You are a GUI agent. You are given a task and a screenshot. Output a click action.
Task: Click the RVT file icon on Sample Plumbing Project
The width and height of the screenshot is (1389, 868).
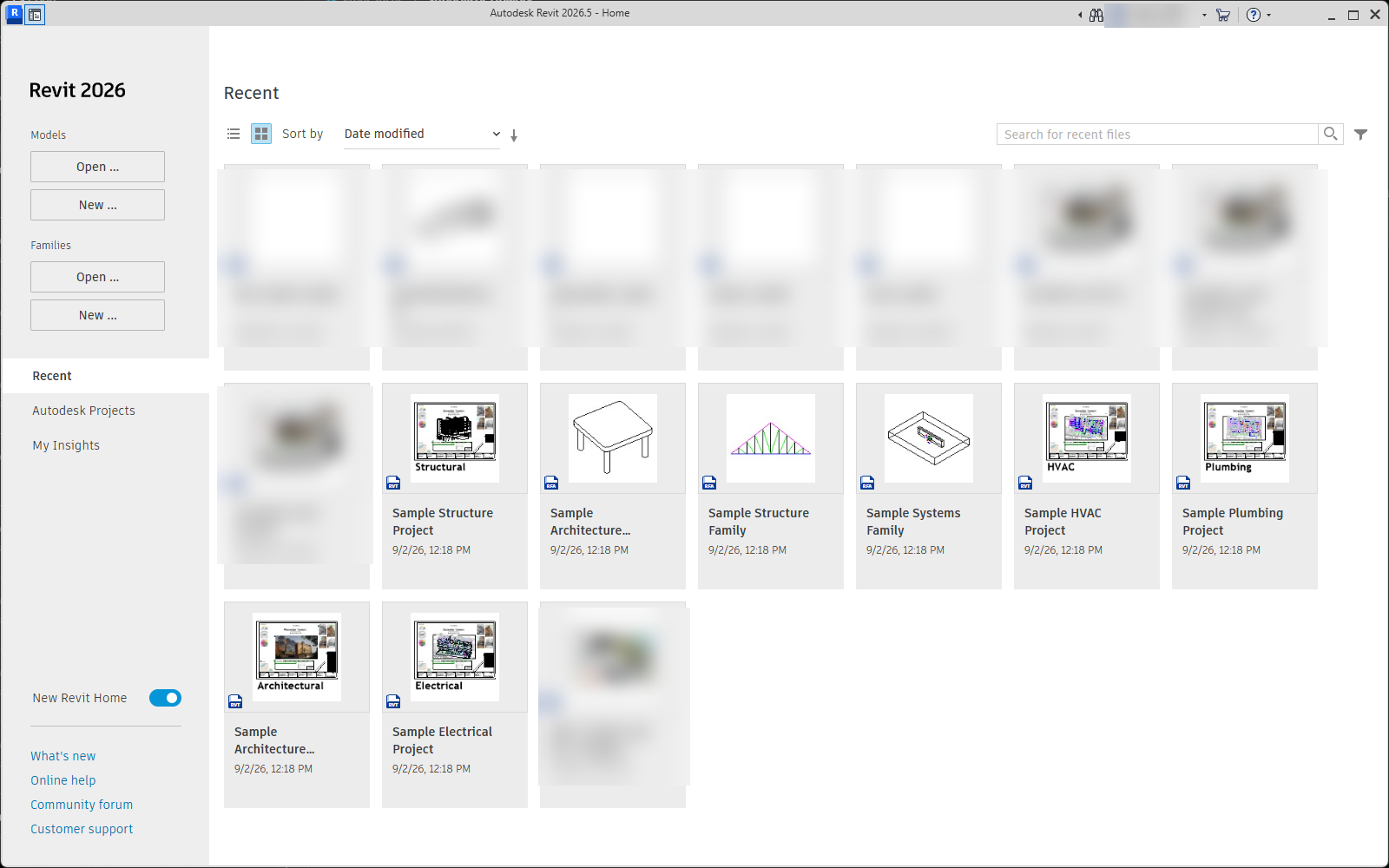click(x=1183, y=483)
